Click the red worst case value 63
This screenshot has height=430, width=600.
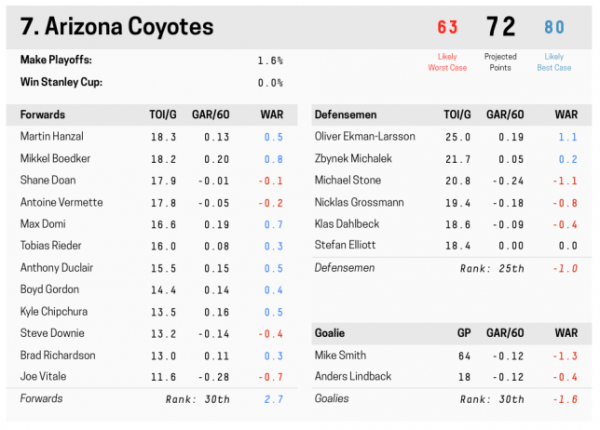point(446,27)
